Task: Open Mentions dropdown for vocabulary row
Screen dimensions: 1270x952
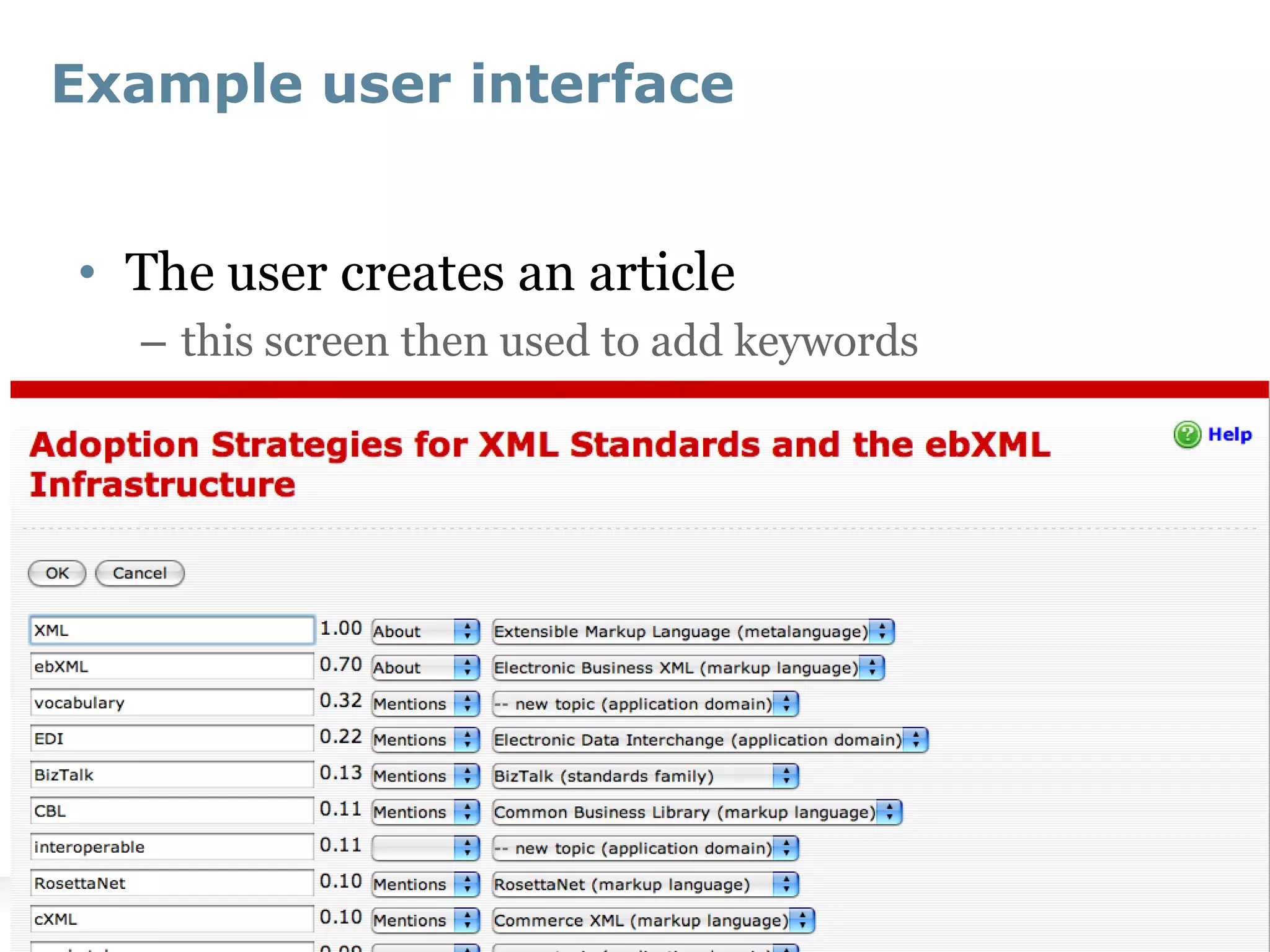Action: pos(425,704)
